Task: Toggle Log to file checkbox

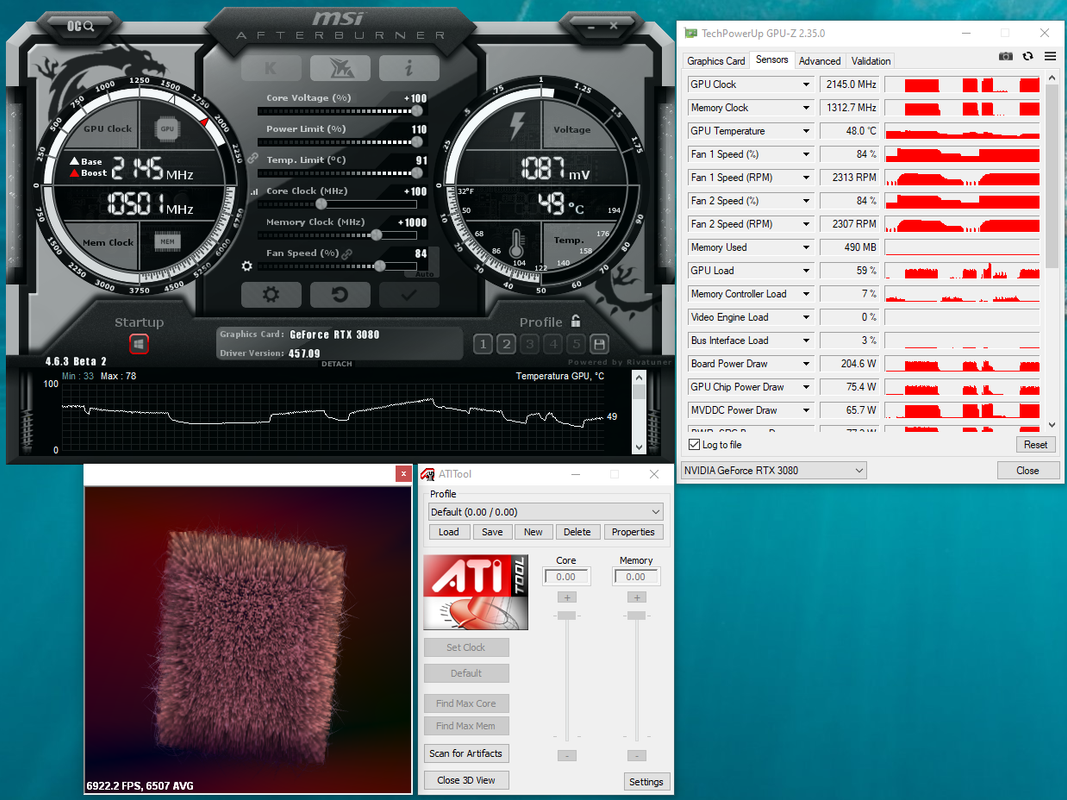Action: coord(694,444)
